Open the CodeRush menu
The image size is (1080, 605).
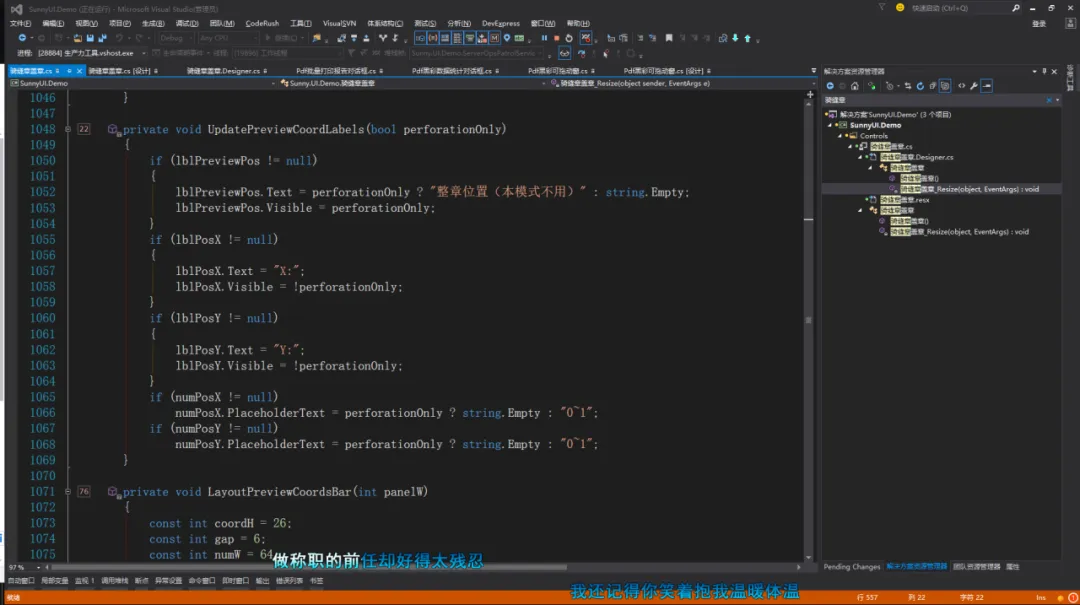[262, 23]
